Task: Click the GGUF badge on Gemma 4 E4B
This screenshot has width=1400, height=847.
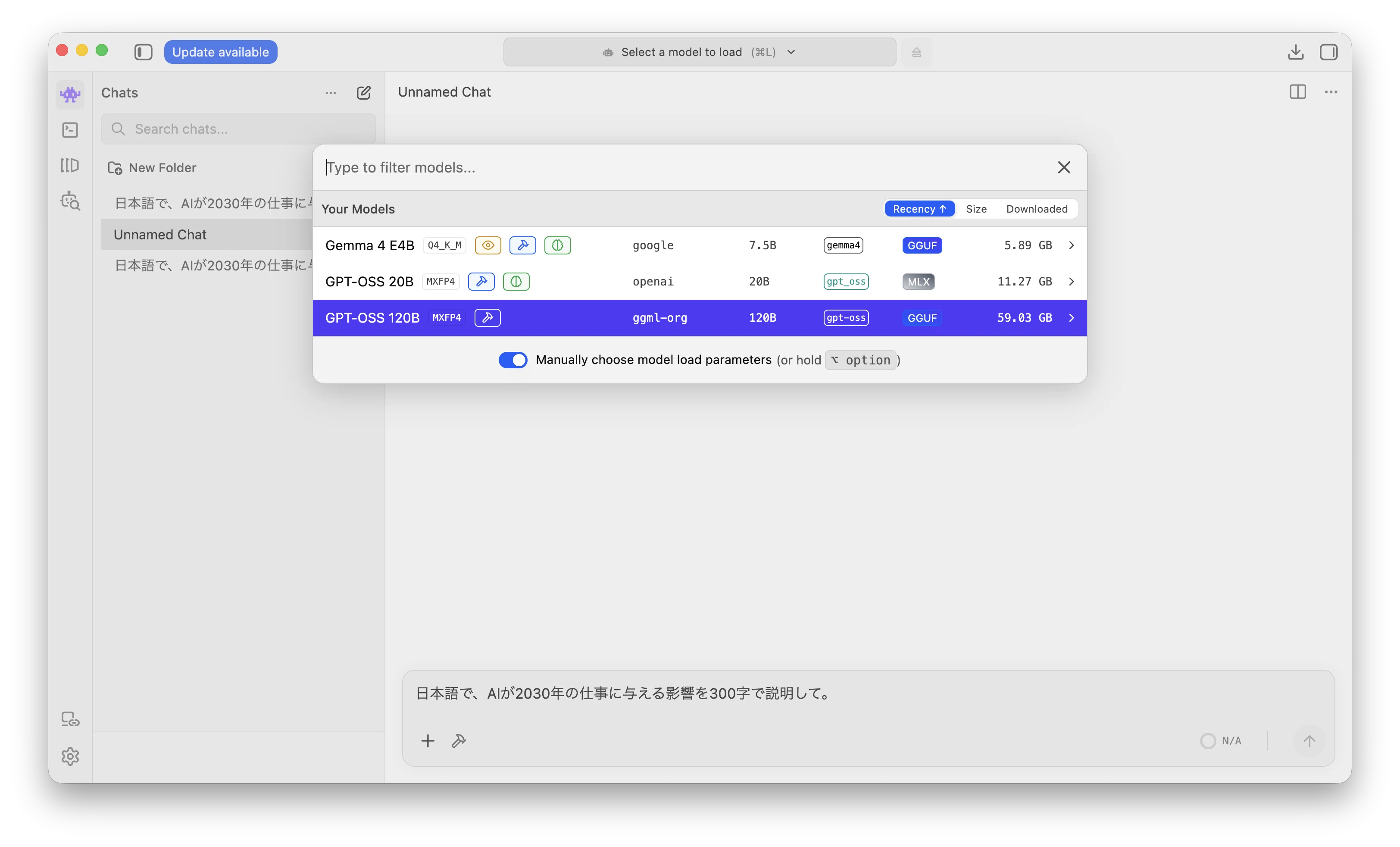Action: coord(922,245)
